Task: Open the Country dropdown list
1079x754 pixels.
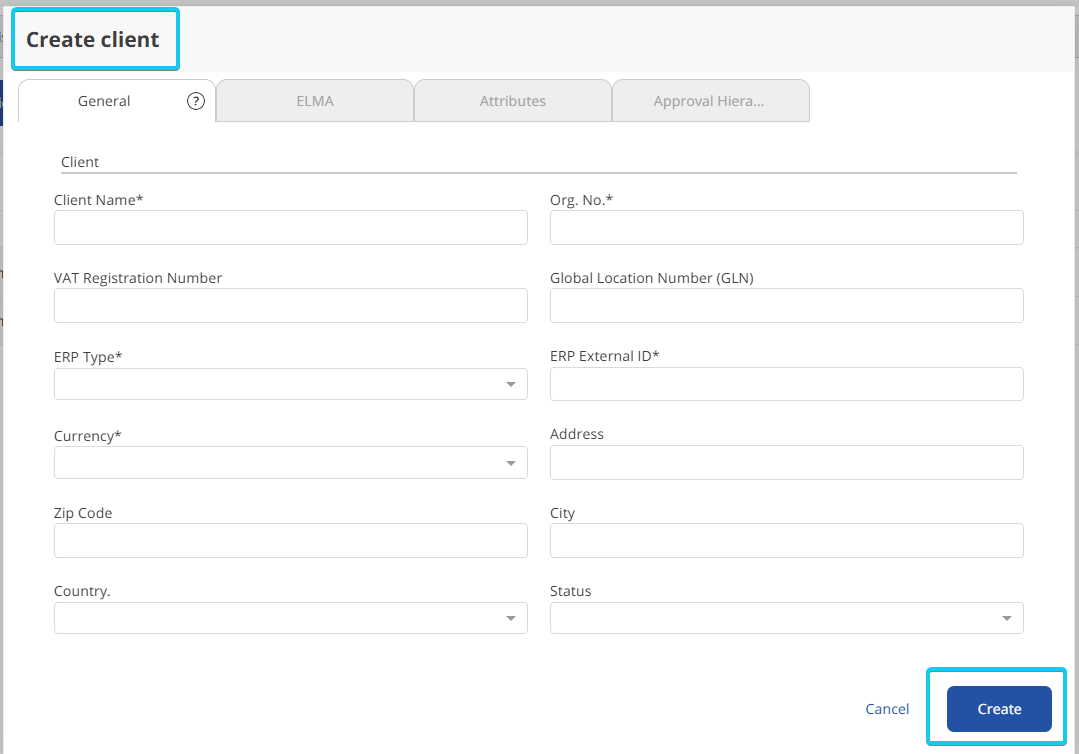Action: (x=291, y=618)
